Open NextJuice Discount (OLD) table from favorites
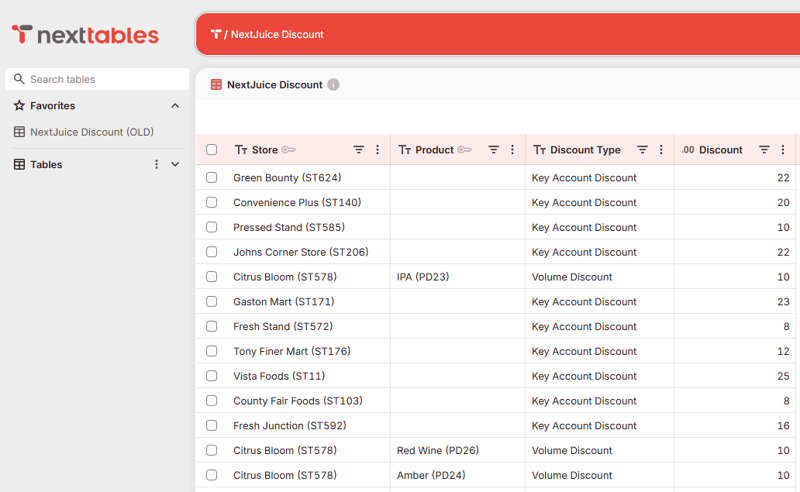Image resolution: width=800 pixels, height=492 pixels. 91,132
